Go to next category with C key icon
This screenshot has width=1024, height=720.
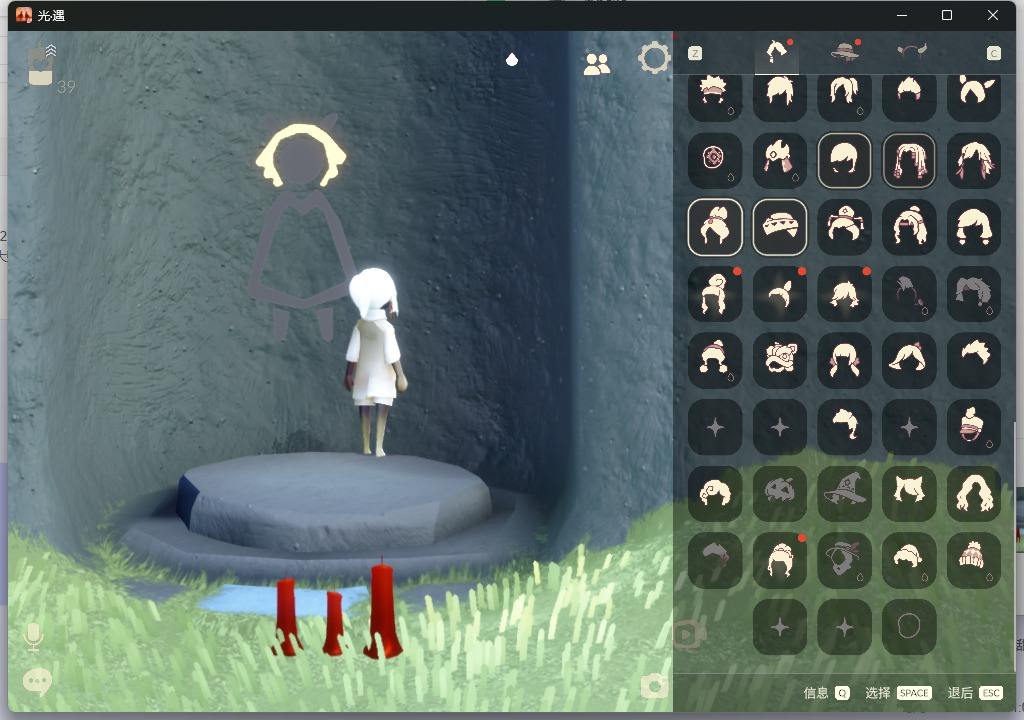click(993, 54)
